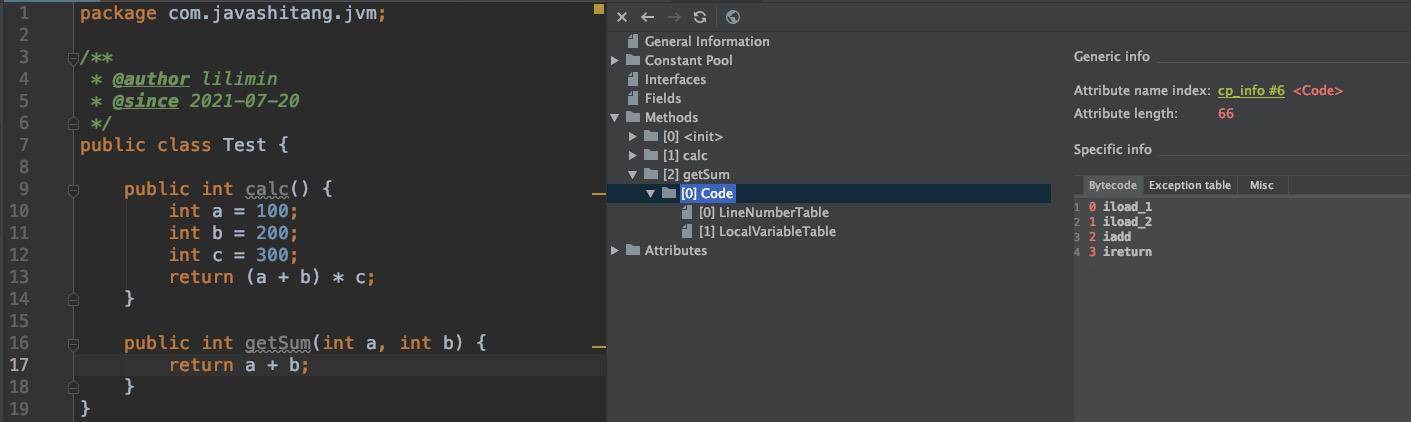
Task: Switch to the Exception table tab
Action: (1189, 186)
